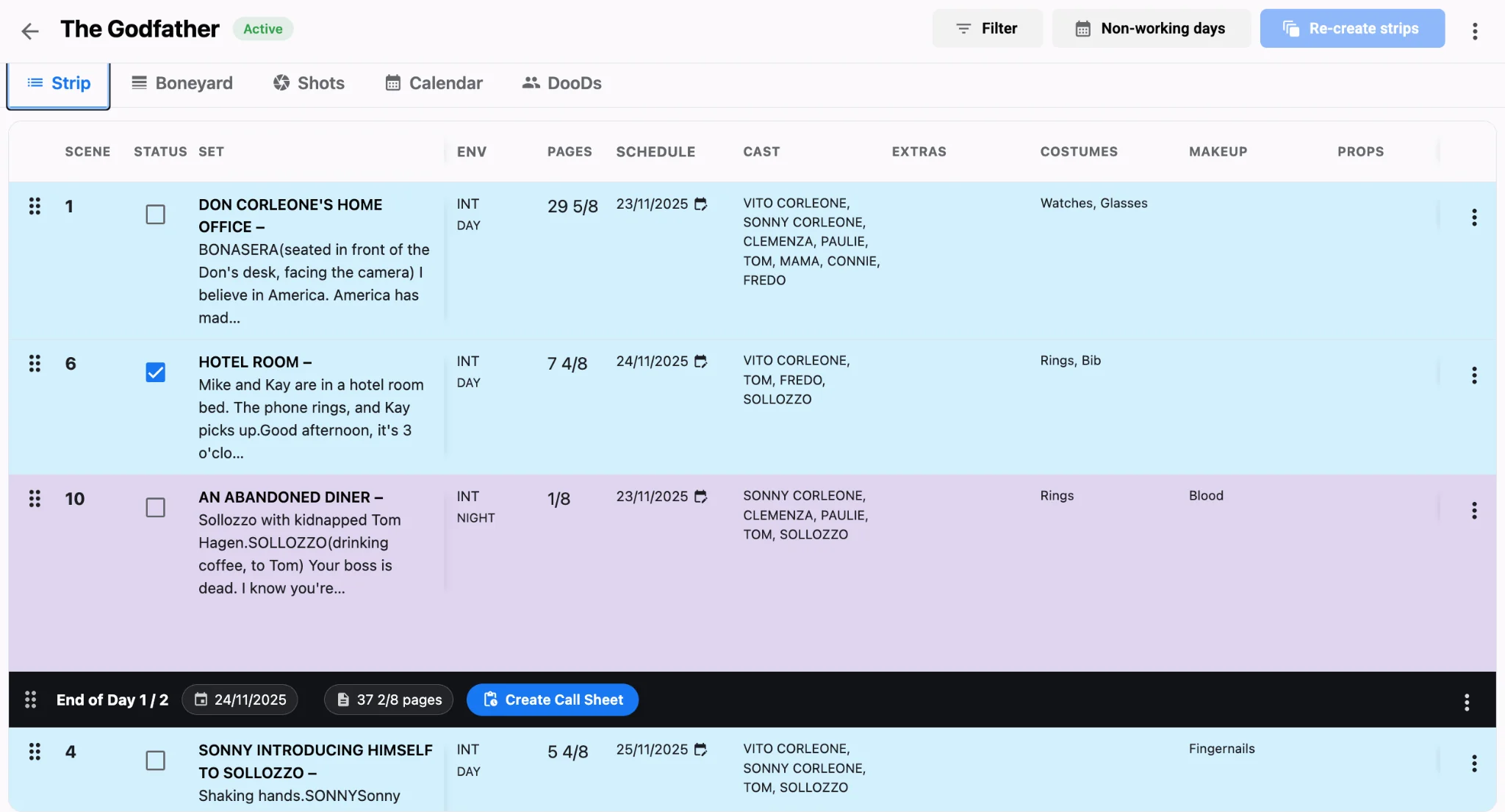
Task: Click Watches, Glasses costumes cell
Action: (x=1093, y=204)
